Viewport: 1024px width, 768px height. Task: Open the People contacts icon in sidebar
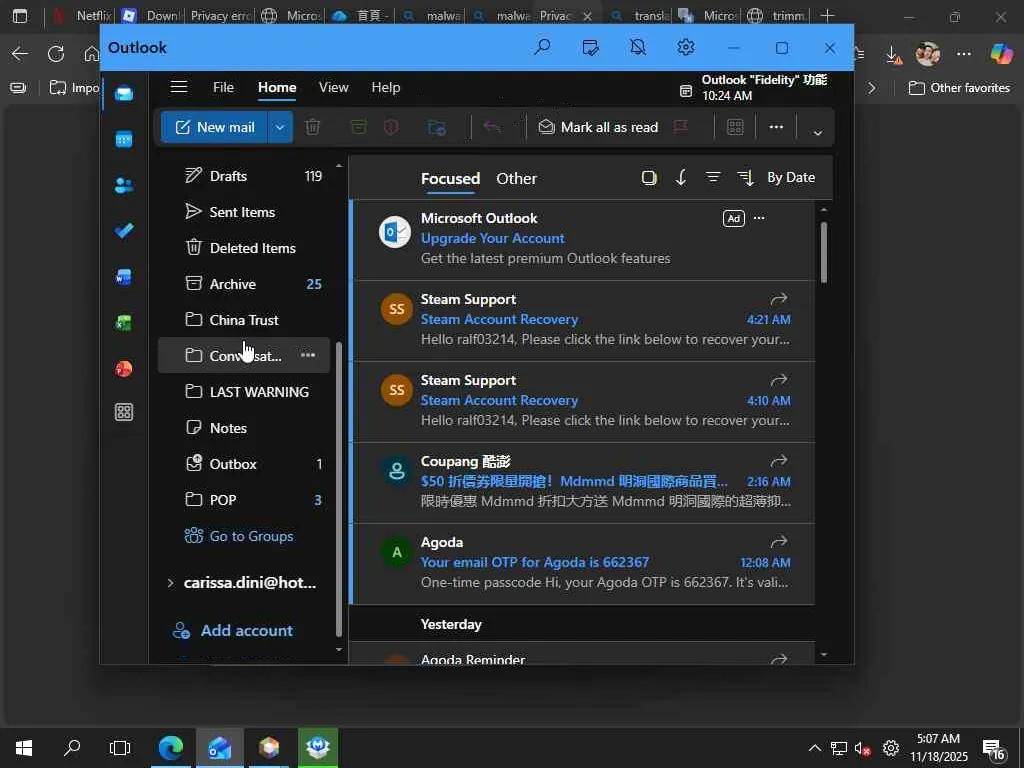(123, 185)
